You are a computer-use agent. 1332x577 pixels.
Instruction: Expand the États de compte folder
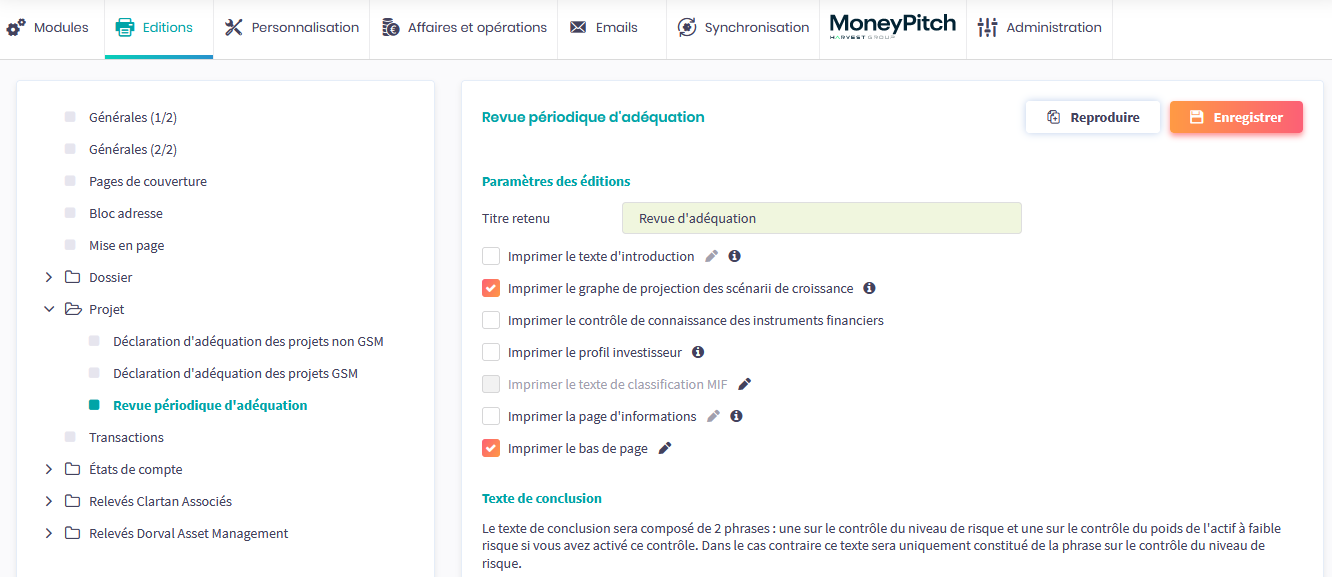pyautogui.click(x=49, y=469)
